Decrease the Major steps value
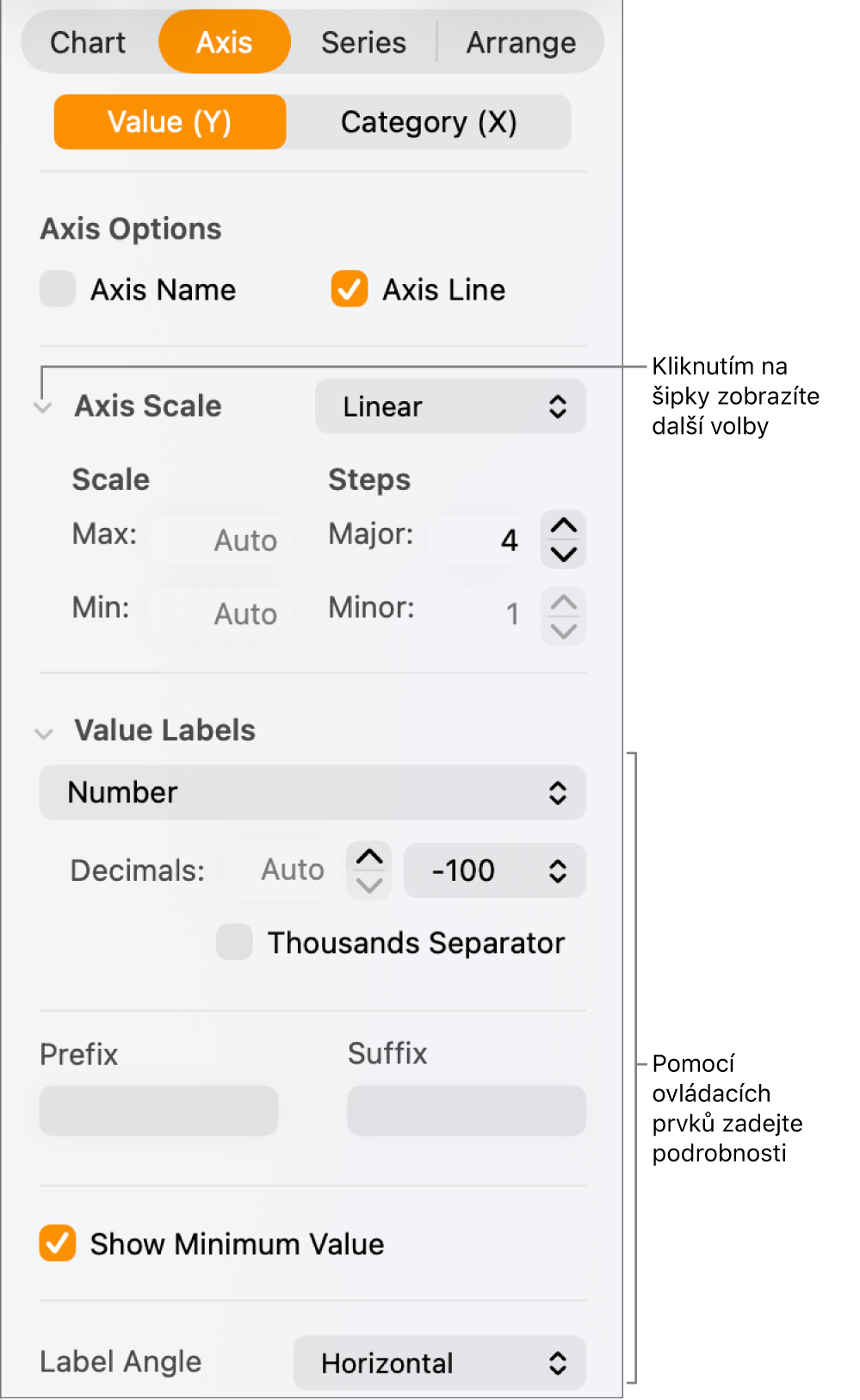 (x=563, y=554)
